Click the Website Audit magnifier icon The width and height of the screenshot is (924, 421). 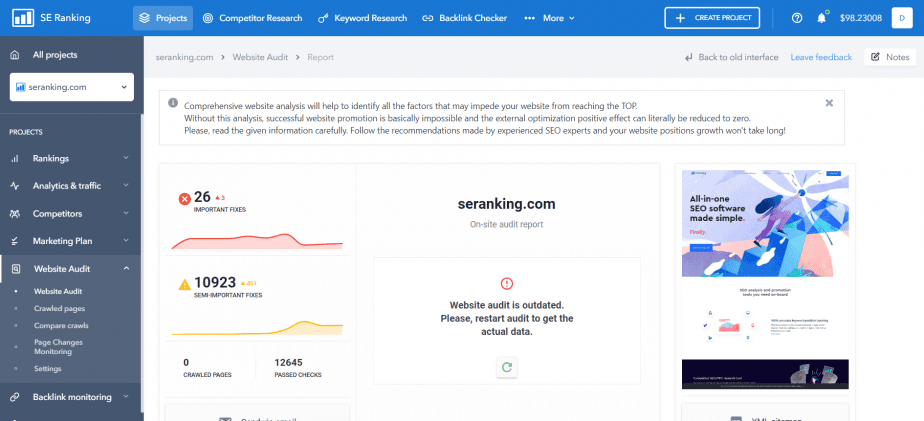coord(16,269)
